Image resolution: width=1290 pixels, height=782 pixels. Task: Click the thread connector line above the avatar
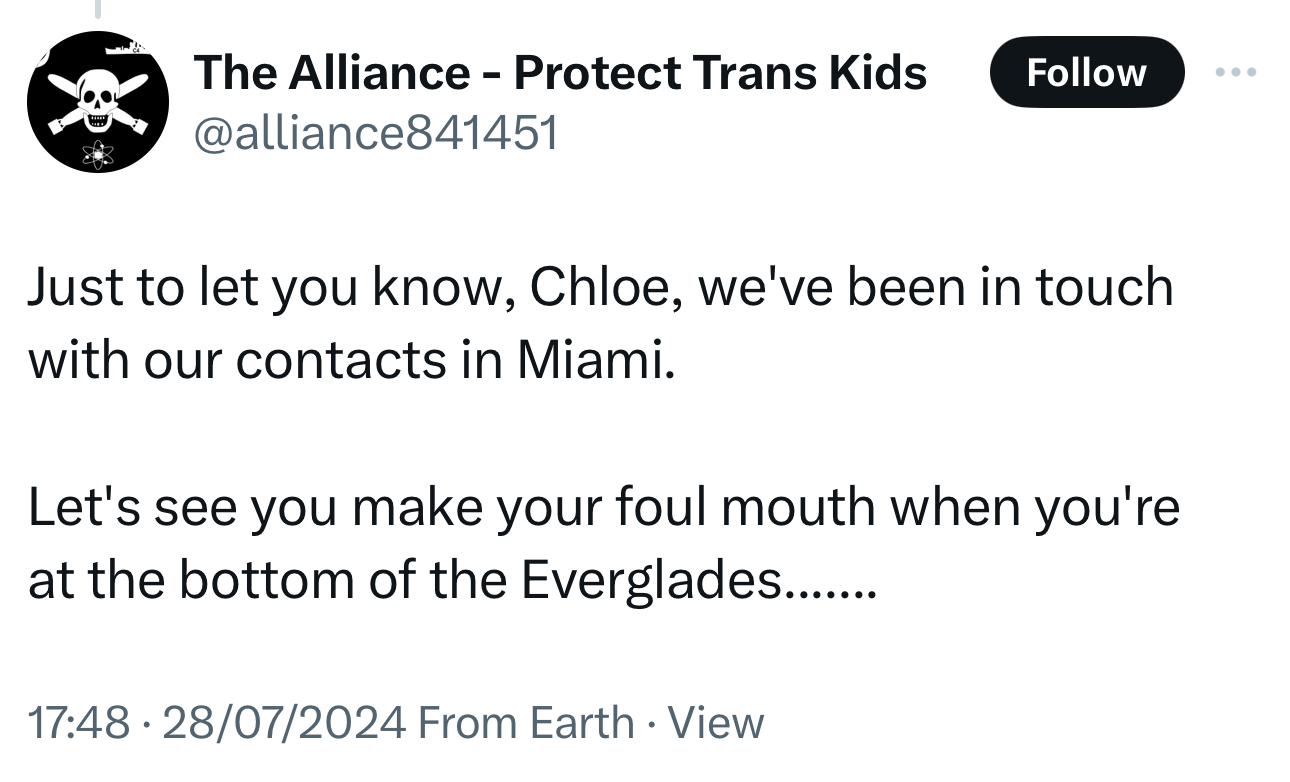pyautogui.click(x=98, y=10)
